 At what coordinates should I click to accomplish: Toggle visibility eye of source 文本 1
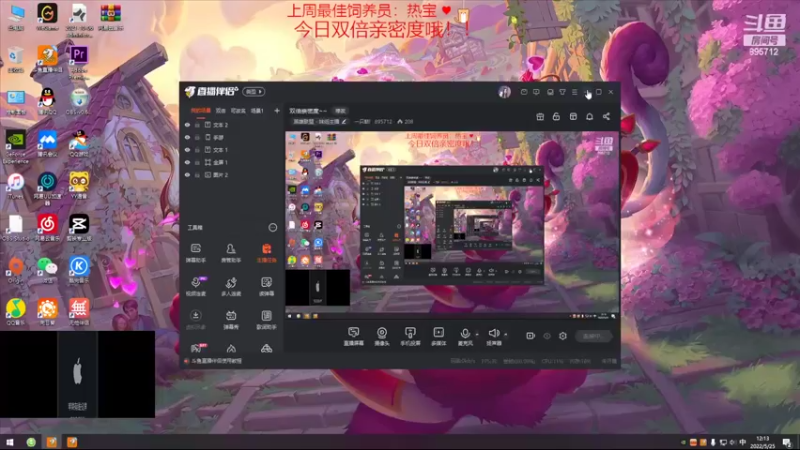[x=187, y=150]
